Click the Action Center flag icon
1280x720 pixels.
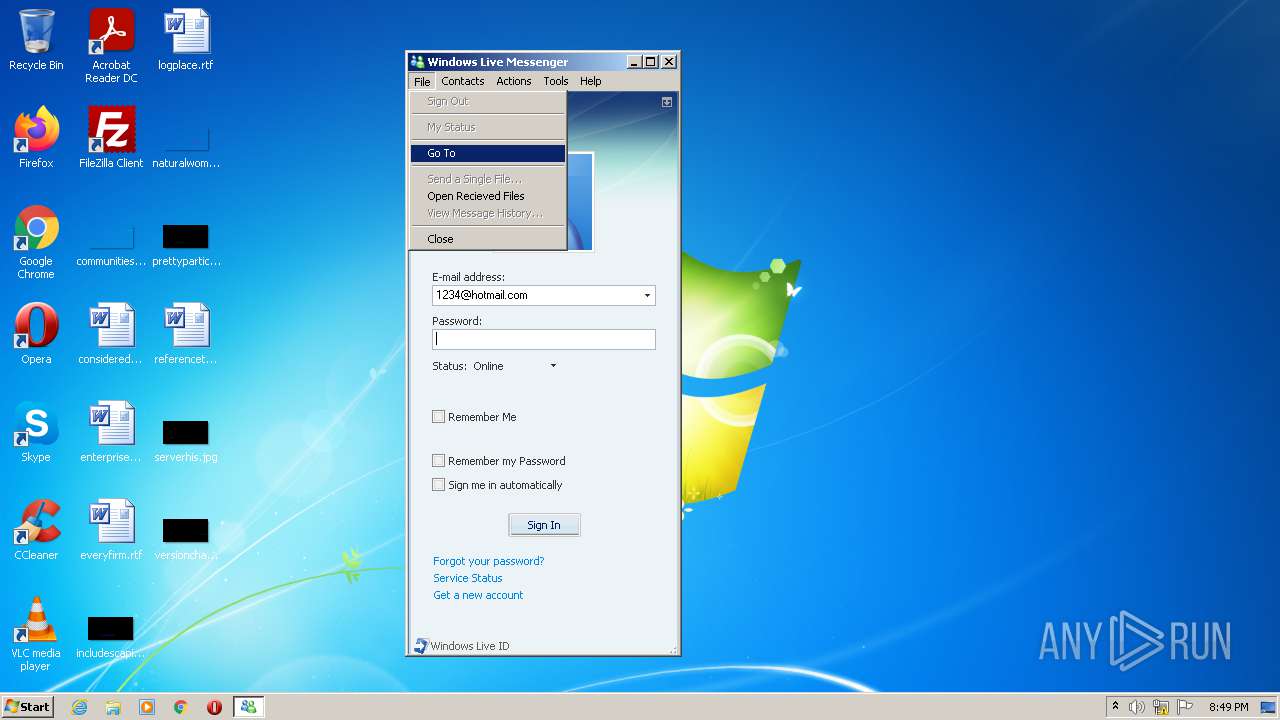point(1185,707)
